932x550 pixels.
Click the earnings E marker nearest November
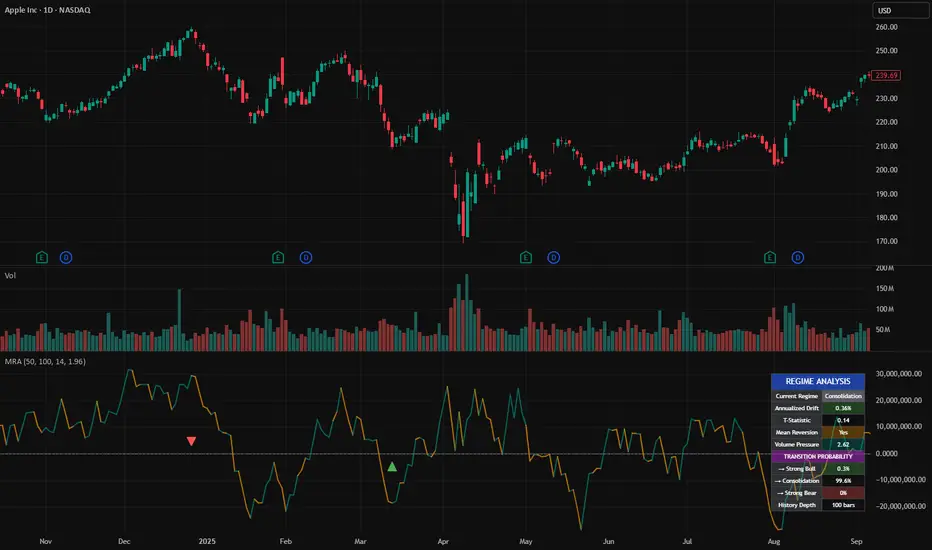point(42,257)
